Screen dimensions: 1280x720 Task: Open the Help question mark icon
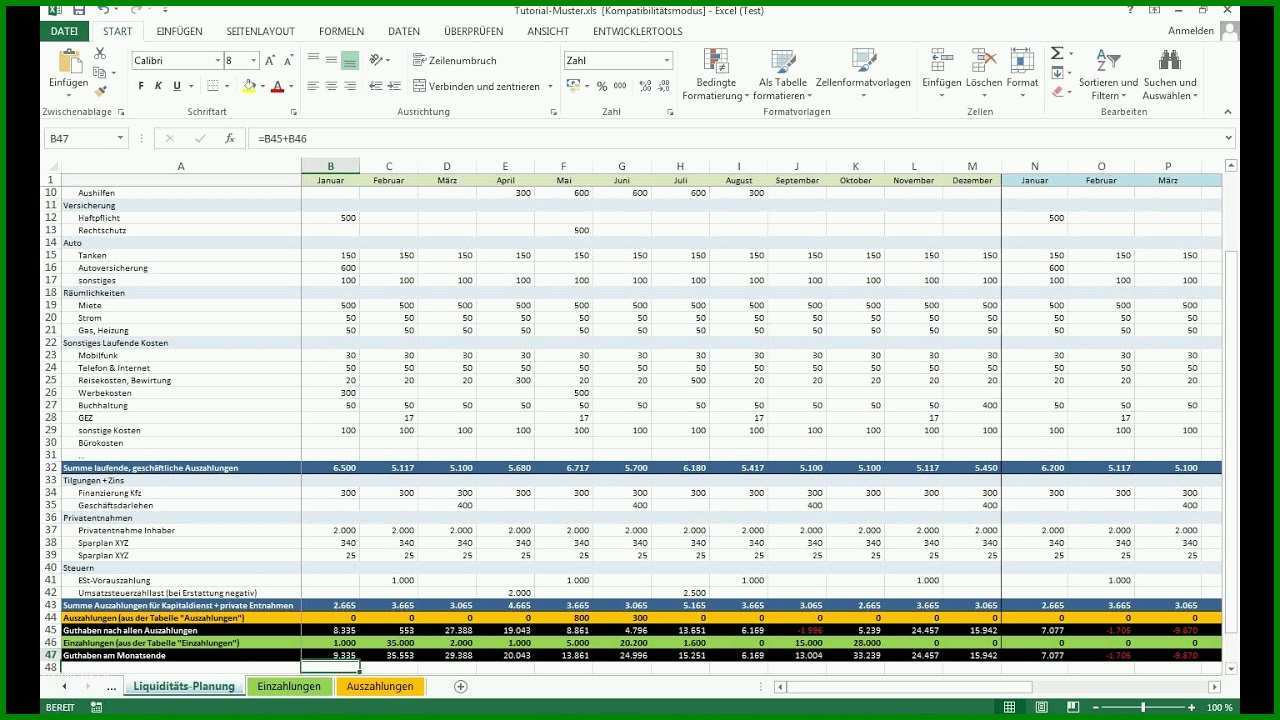(1131, 10)
